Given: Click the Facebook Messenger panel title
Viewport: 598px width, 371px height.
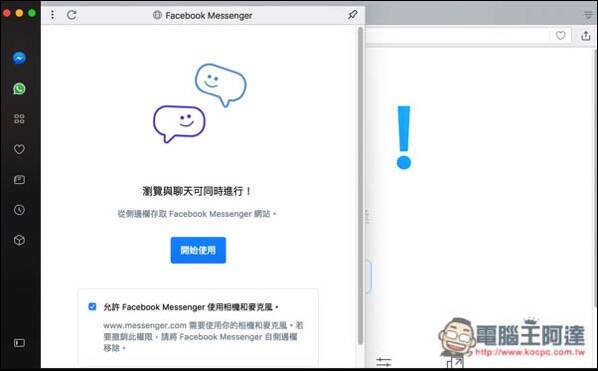Looking at the screenshot, I should 209,15.
